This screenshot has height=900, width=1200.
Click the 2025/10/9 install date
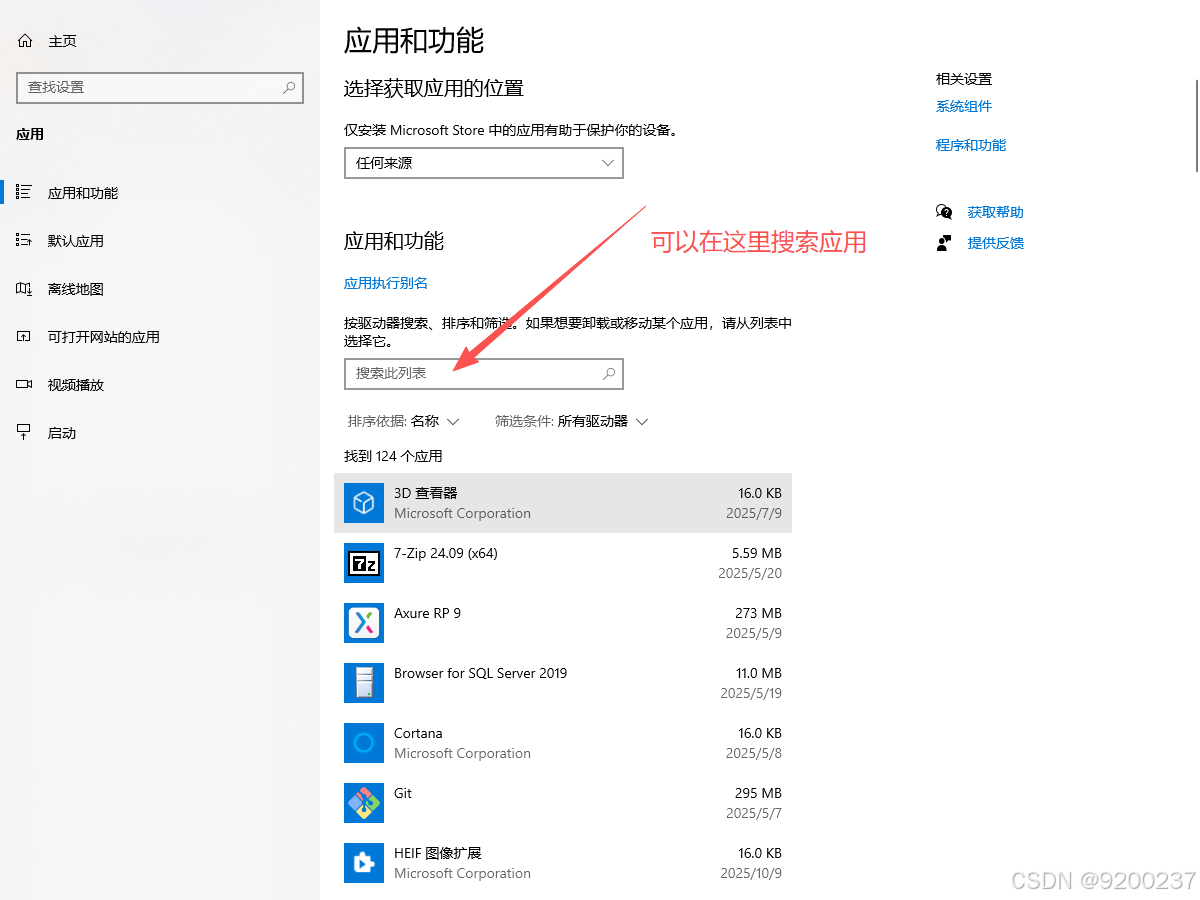pos(750,873)
